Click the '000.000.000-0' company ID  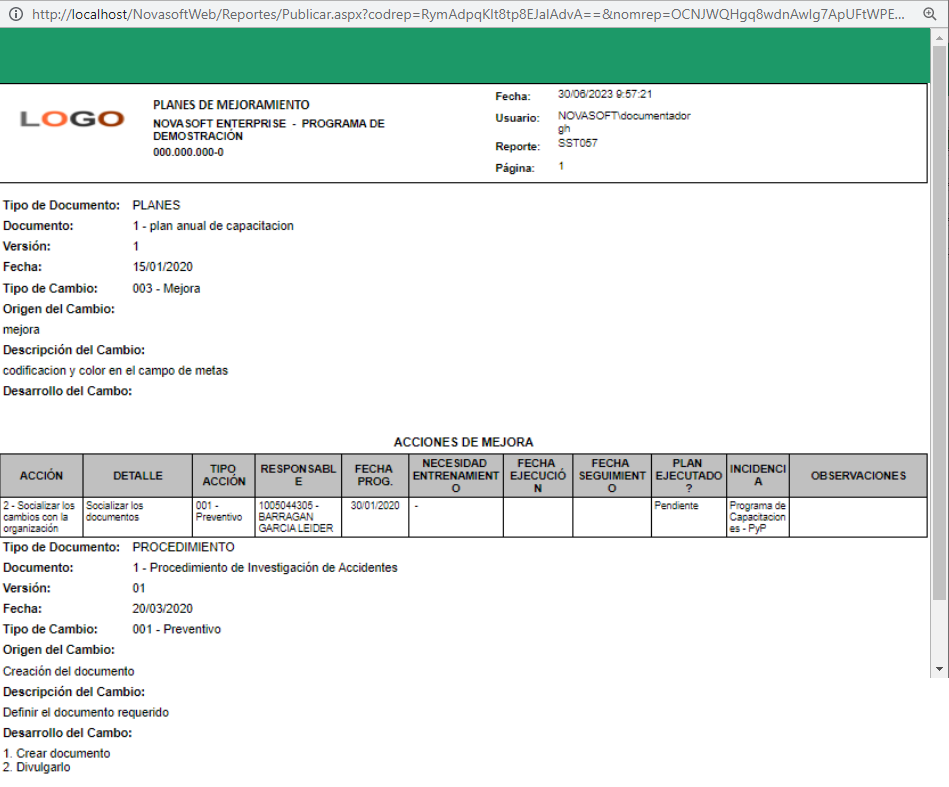tap(188, 153)
